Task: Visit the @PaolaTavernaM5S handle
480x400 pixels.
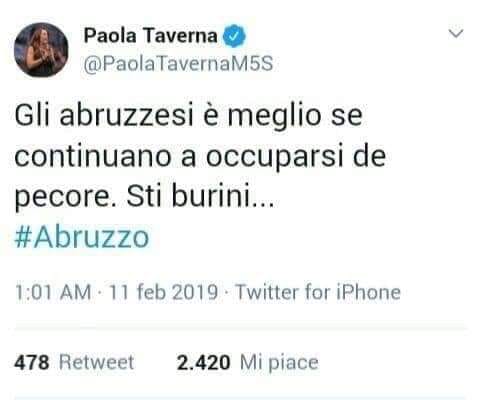Action: pos(178,63)
